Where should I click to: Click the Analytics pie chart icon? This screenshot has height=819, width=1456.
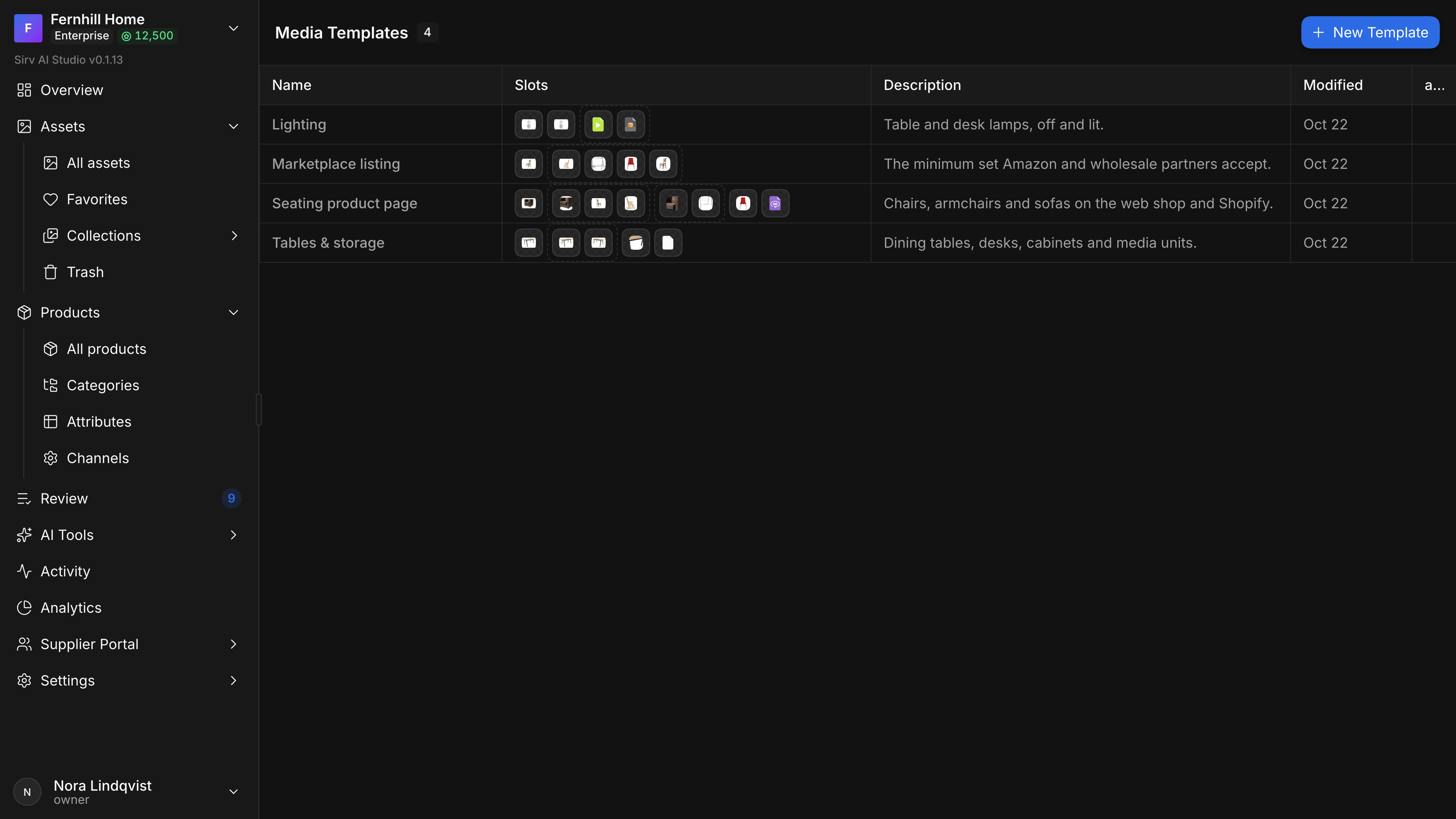pos(24,608)
